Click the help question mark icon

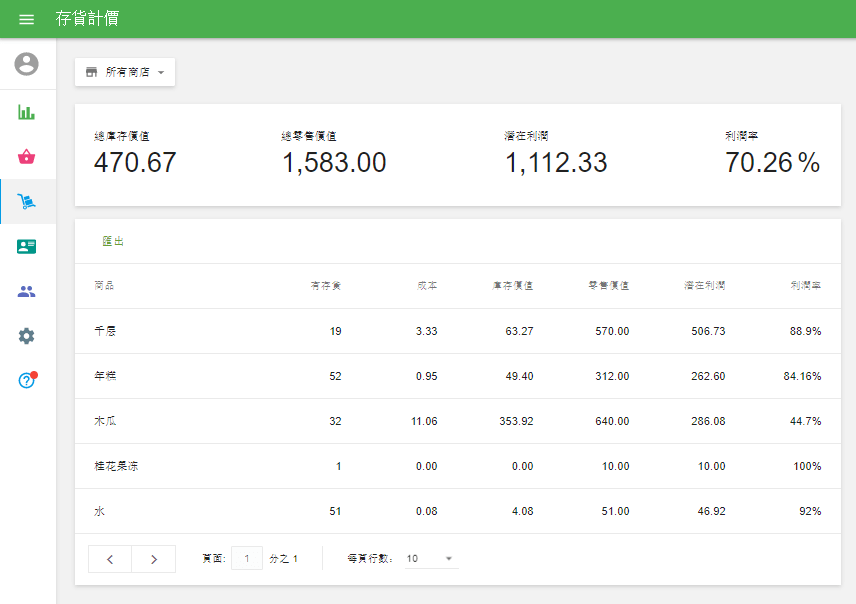pos(27,381)
